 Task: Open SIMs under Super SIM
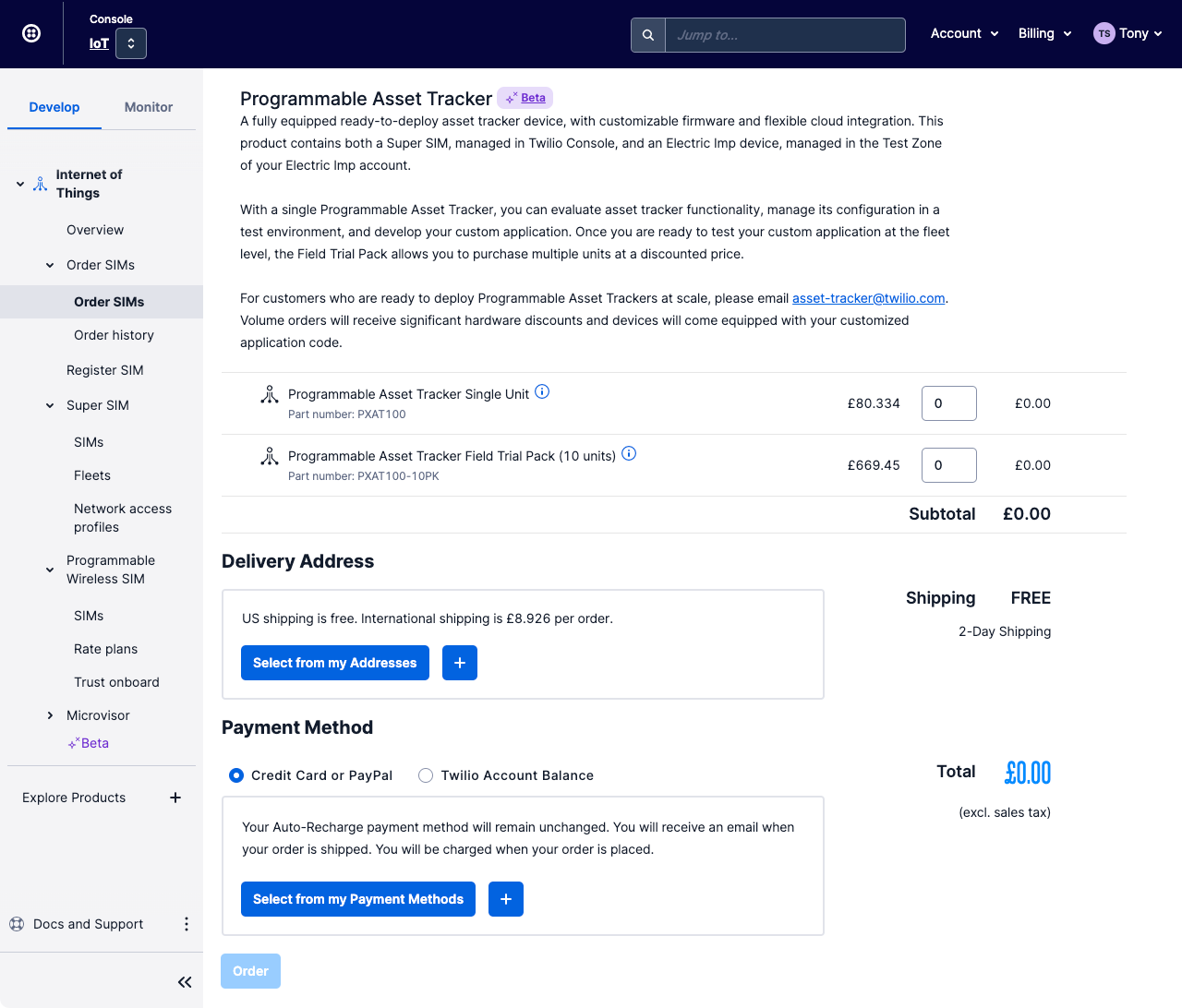(x=89, y=442)
